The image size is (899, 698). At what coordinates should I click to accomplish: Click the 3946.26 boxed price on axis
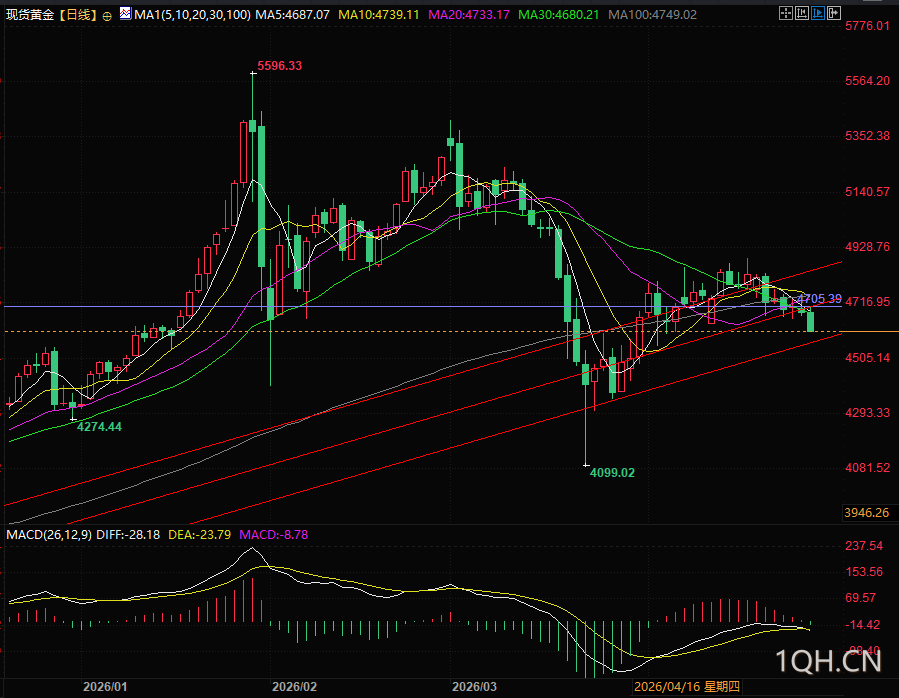(x=866, y=513)
